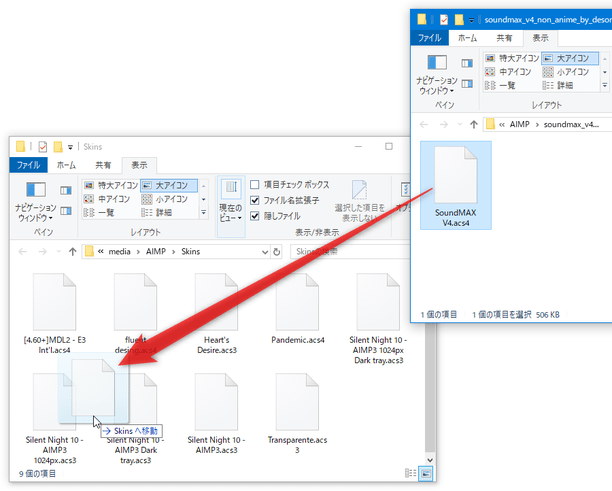The image size is (612, 491).
Task: Select 表示 tab in soundmax window
Action: click(541, 38)
